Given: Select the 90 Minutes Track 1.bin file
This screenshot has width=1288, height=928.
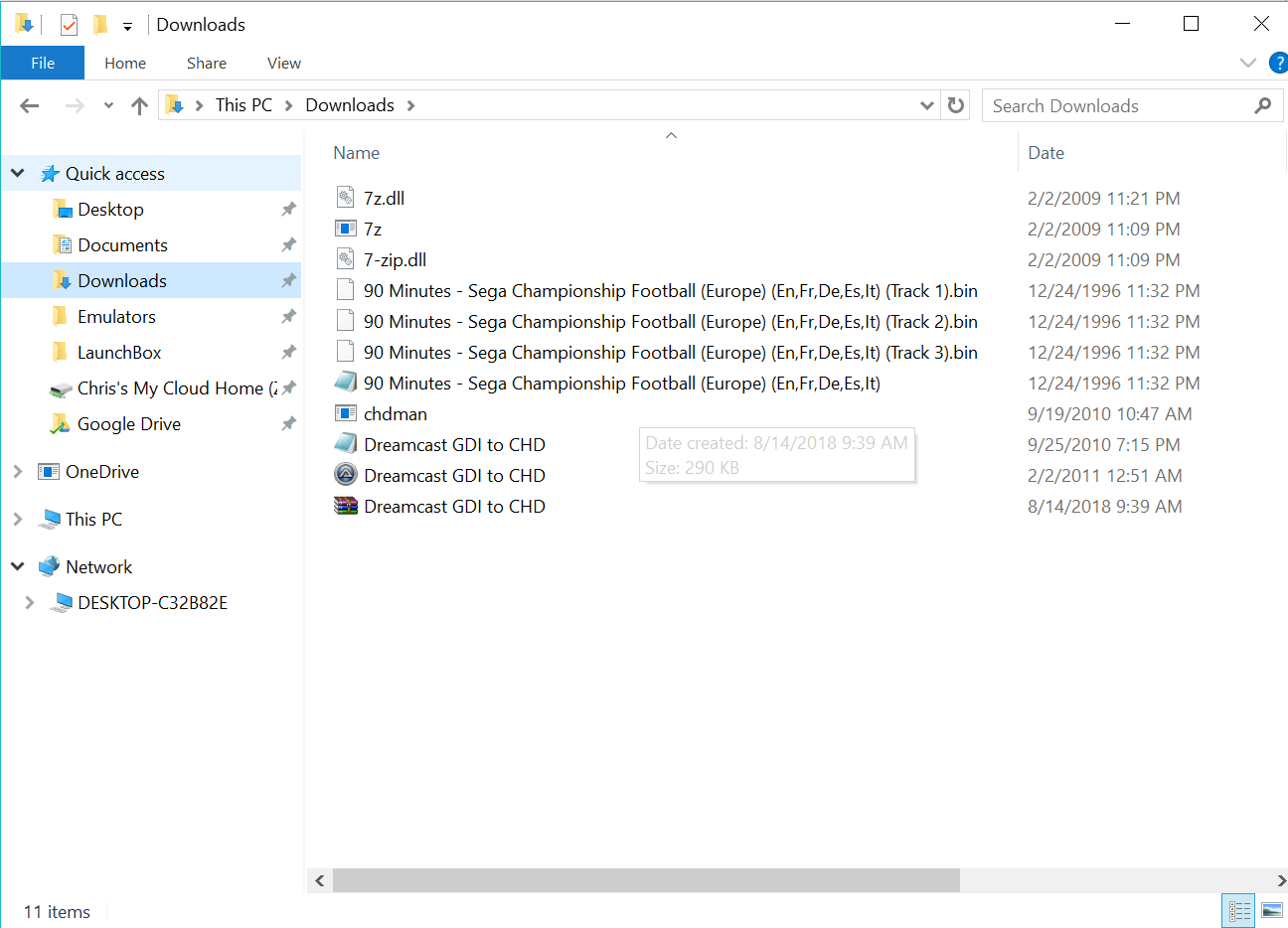Looking at the screenshot, I should pos(671,291).
